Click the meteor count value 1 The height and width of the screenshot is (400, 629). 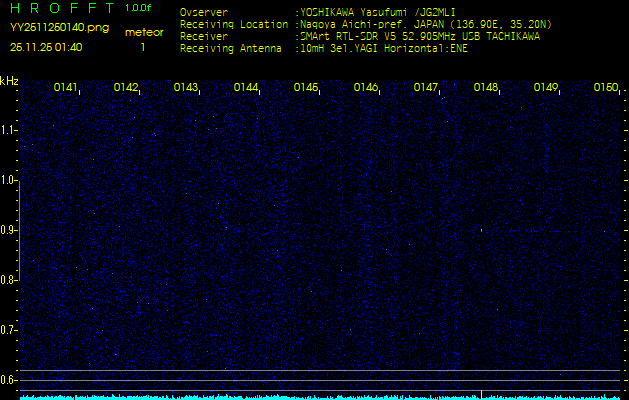[x=143, y=47]
